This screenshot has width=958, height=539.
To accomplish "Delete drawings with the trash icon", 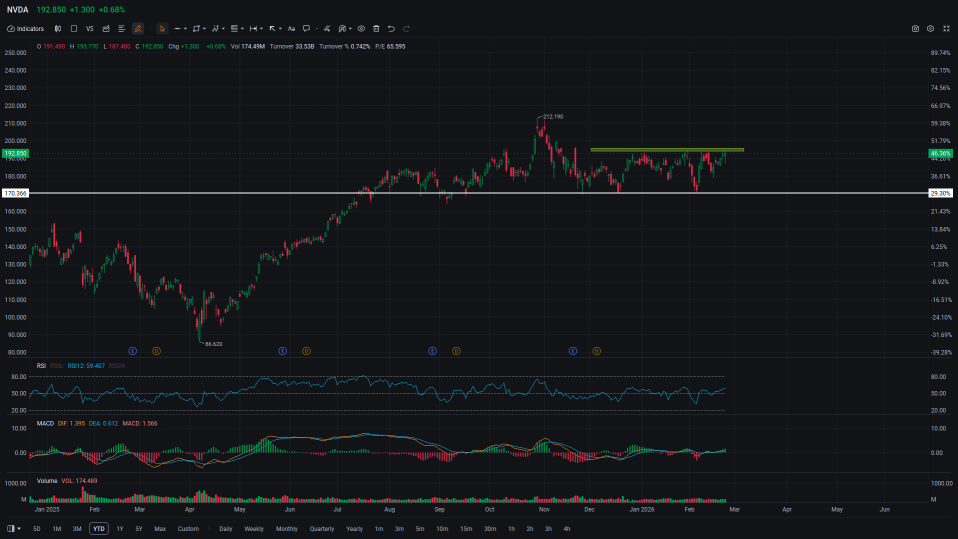I will pyautogui.click(x=376, y=29).
